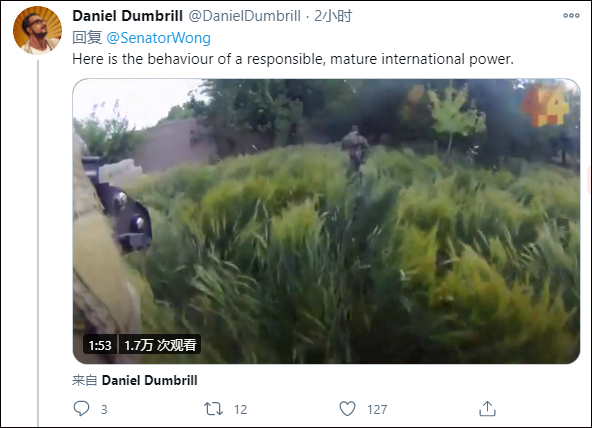The height and width of the screenshot is (428, 592).
Task: Open Daniel Dumbrill's profile avatar
Action: click(37, 30)
